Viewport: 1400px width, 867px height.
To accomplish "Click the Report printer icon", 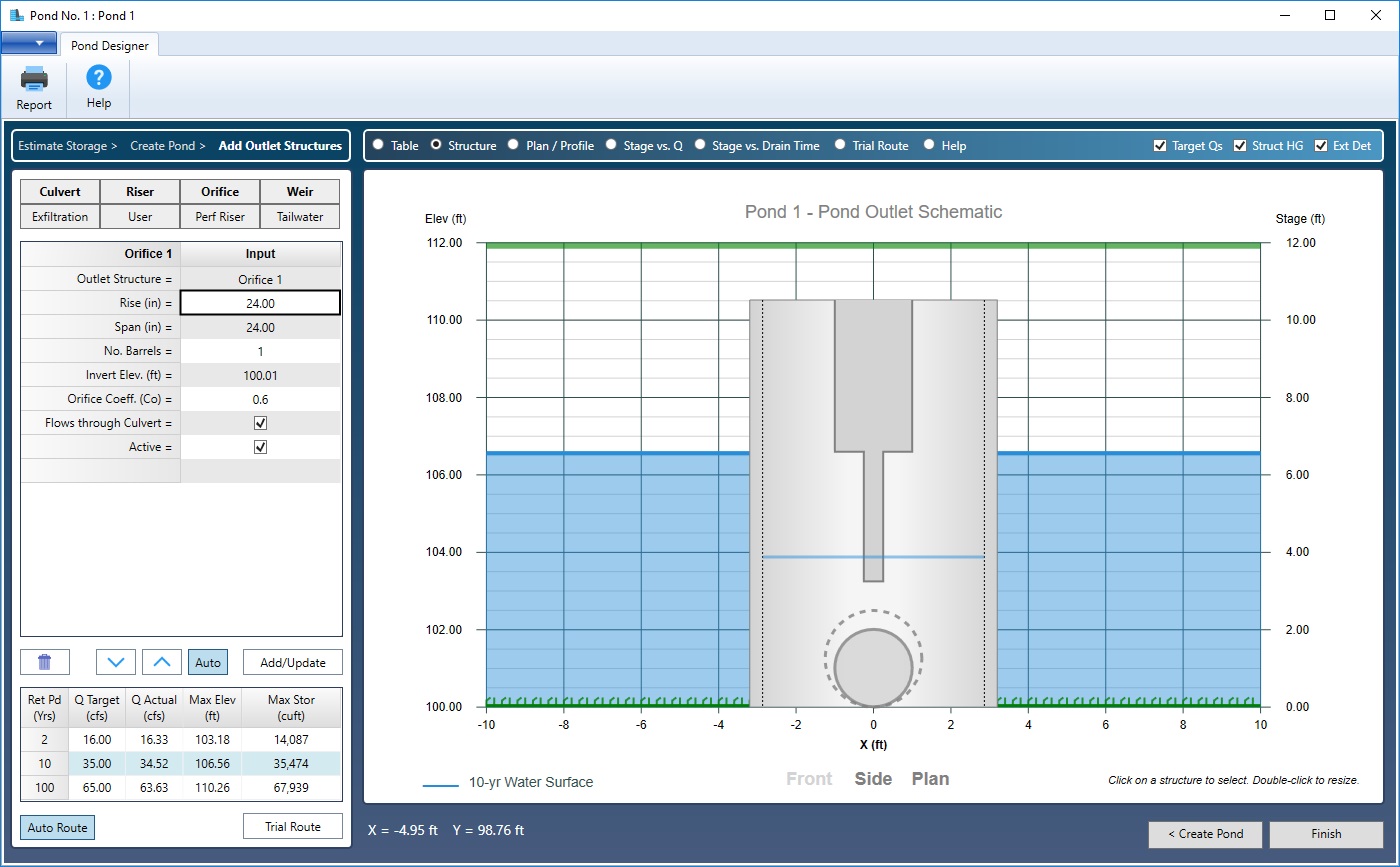I will point(34,79).
